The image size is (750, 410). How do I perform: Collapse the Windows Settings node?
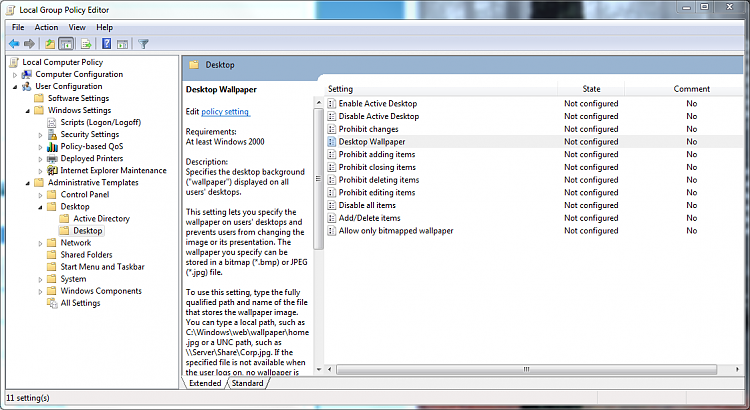[x=27, y=111]
